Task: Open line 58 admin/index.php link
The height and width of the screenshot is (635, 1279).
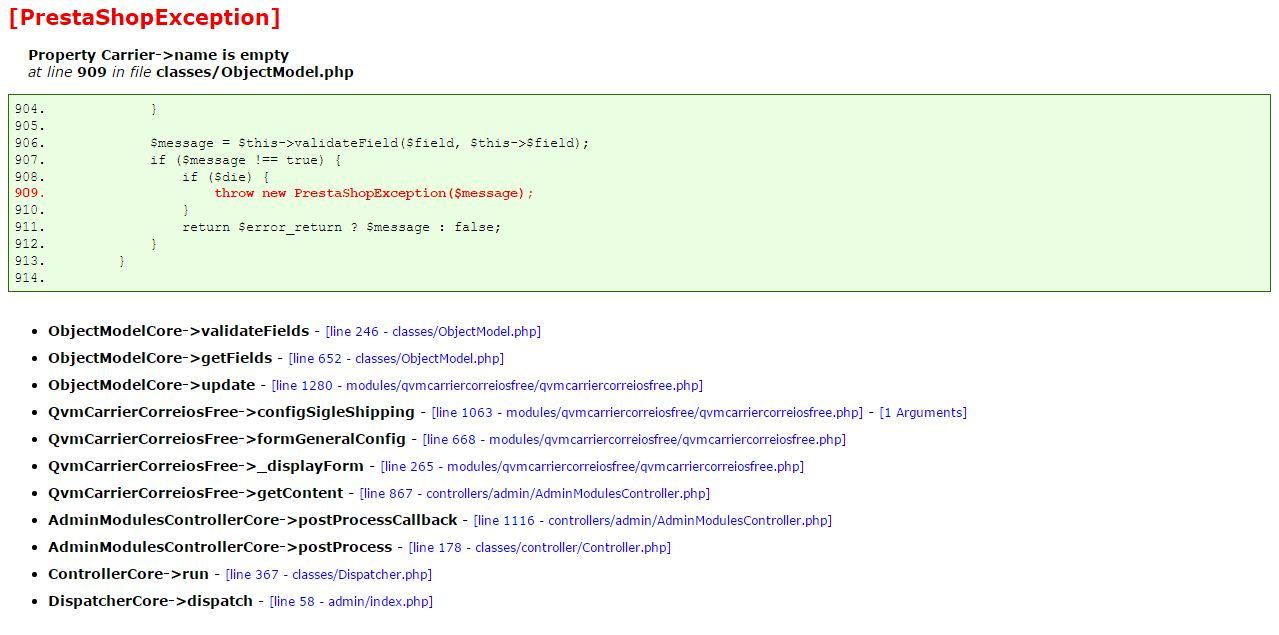Action: 351,601
